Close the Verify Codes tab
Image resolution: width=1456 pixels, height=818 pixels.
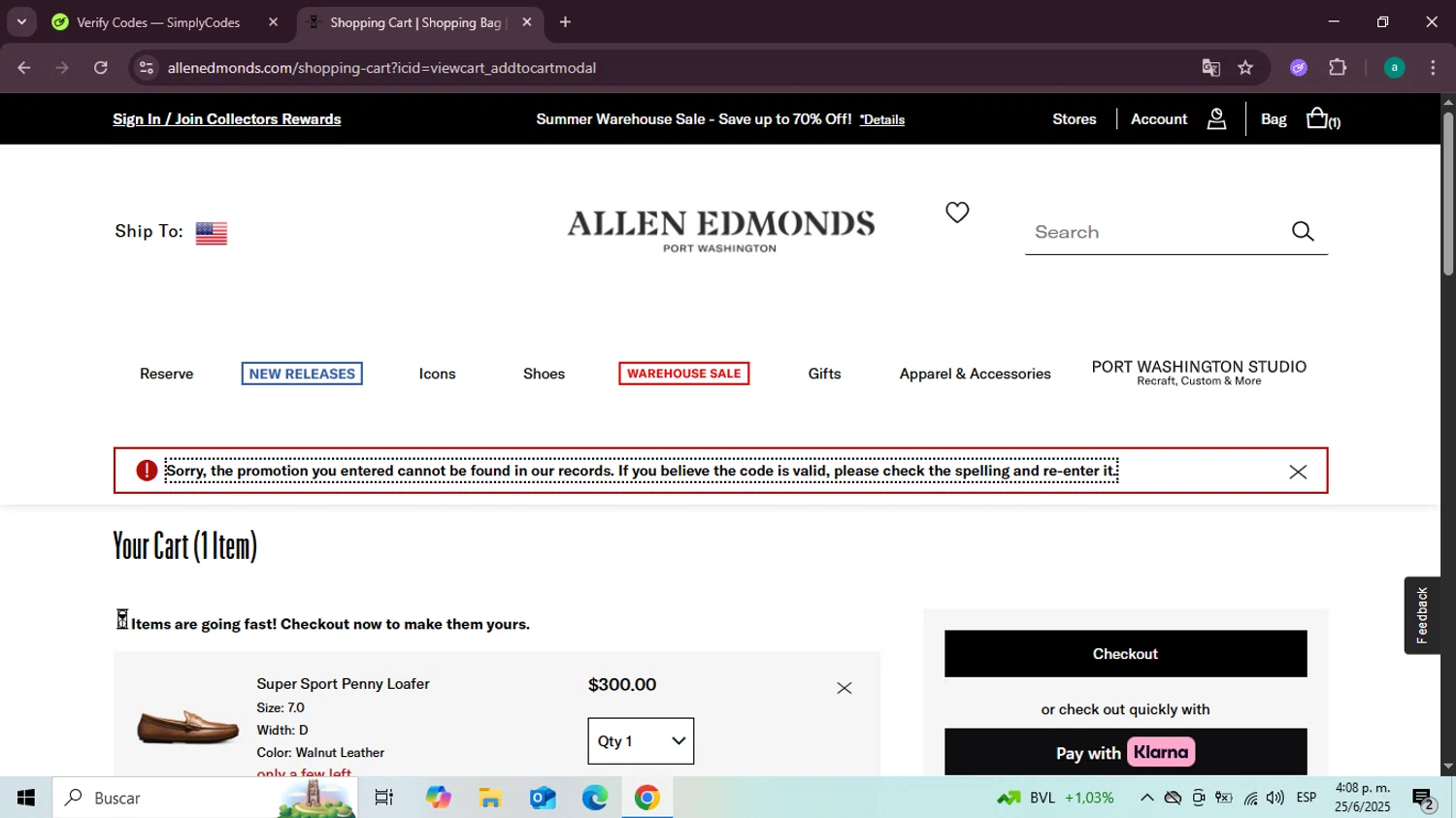273,22
